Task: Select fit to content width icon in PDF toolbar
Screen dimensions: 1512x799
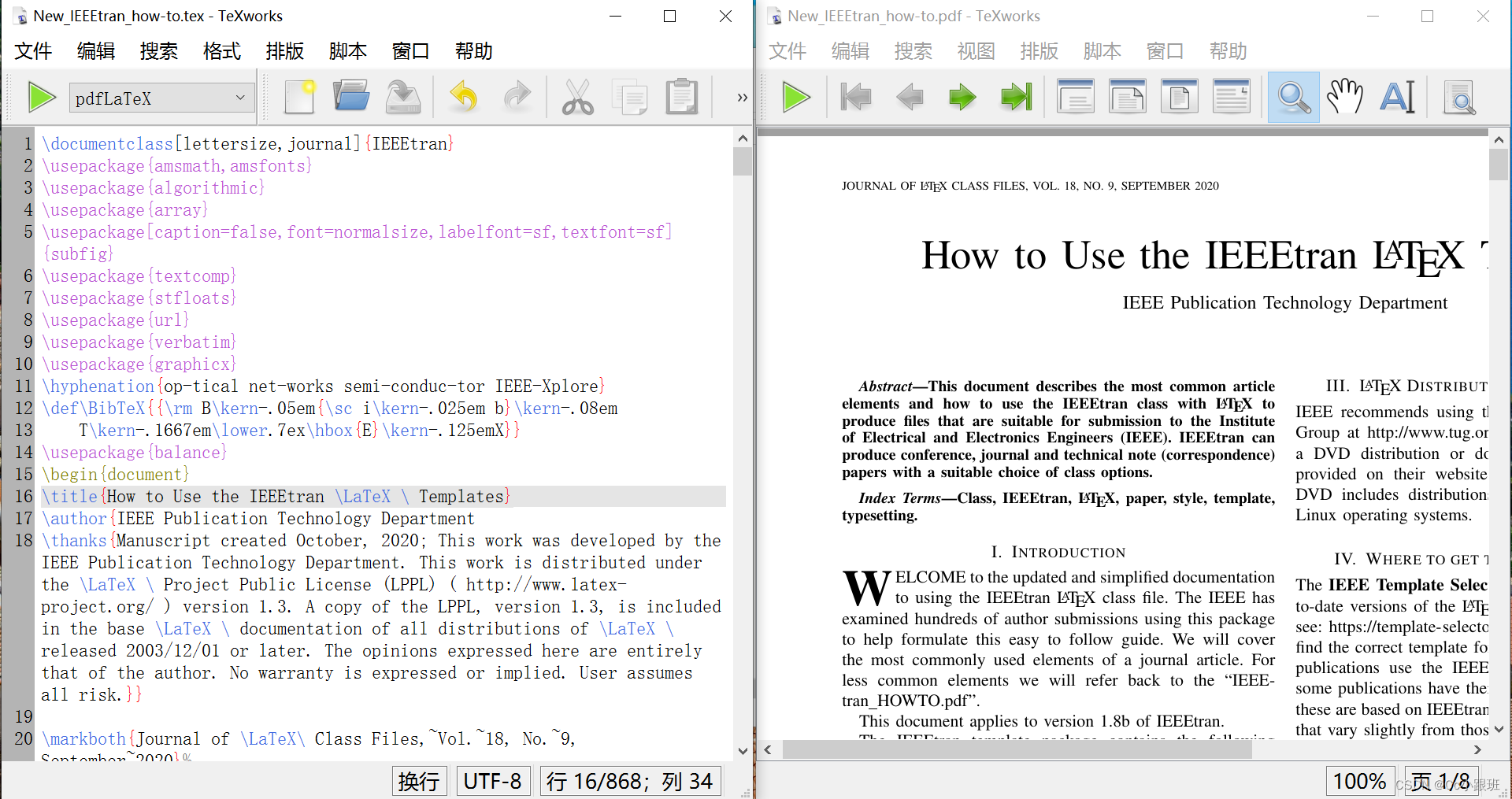Action: click(x=1232, y=97)
